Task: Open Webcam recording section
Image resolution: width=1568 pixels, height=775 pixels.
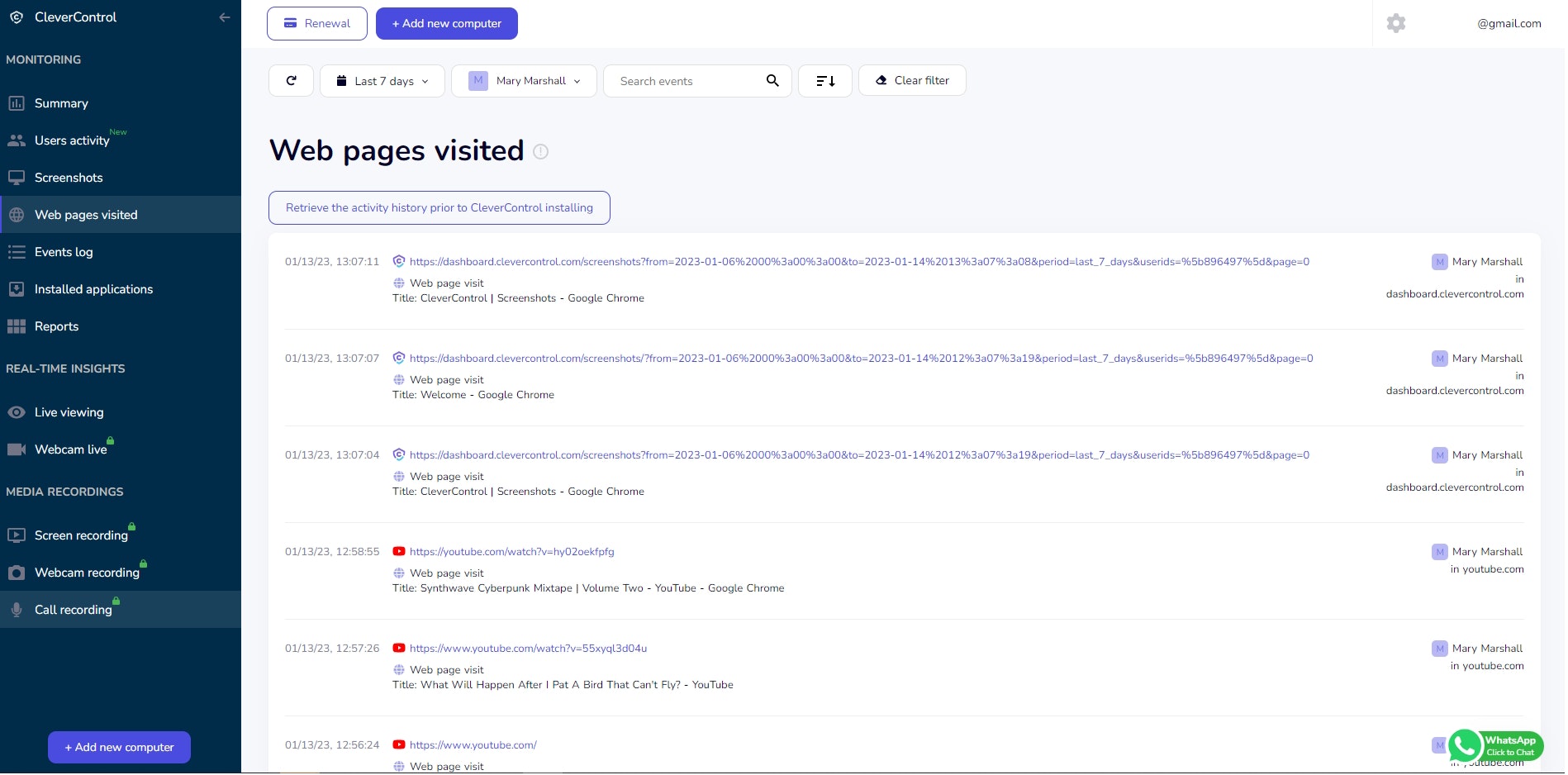Action: [x=121, y=573]
